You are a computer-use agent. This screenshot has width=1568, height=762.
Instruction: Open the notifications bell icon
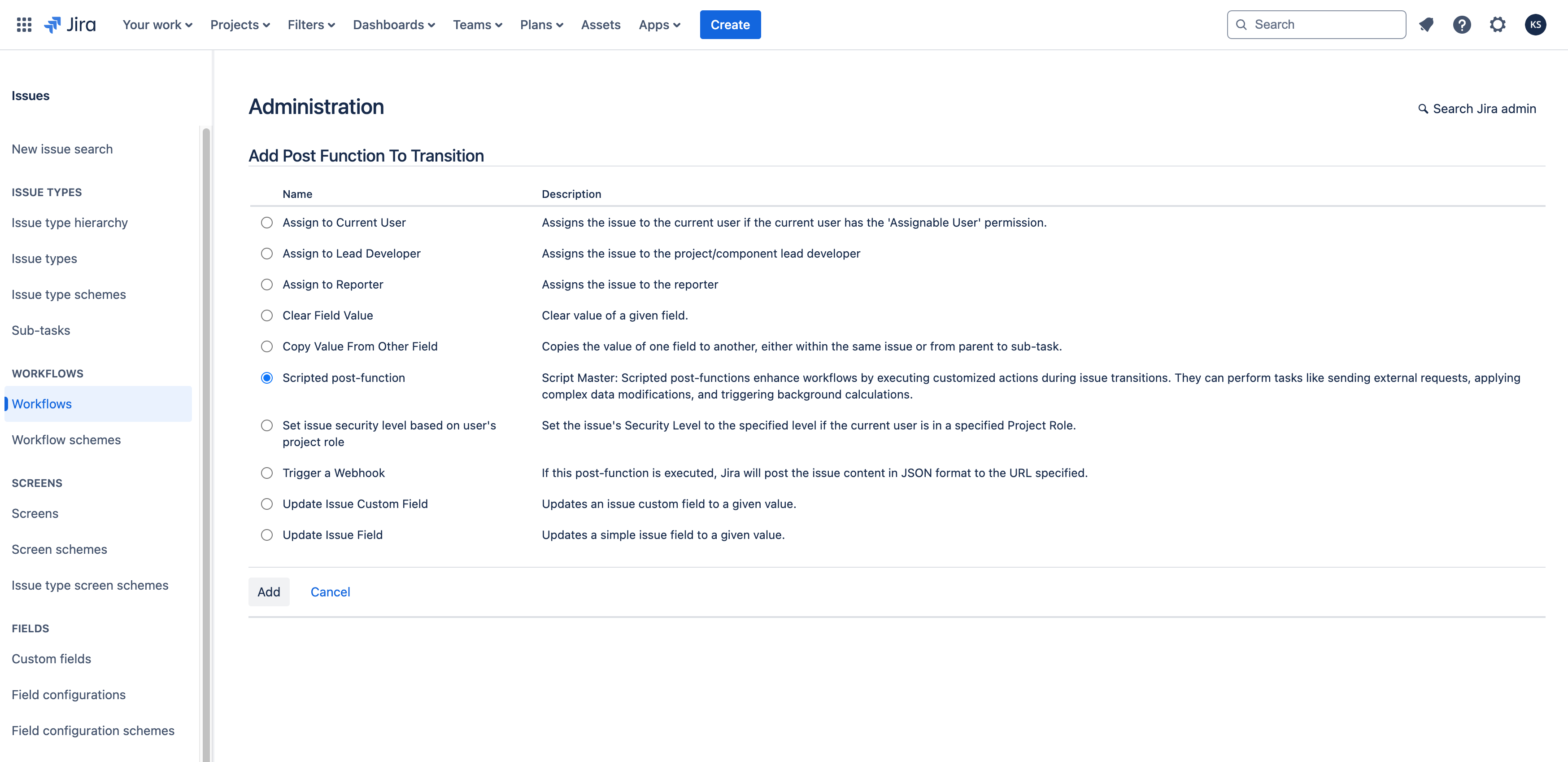(1425, 24)
